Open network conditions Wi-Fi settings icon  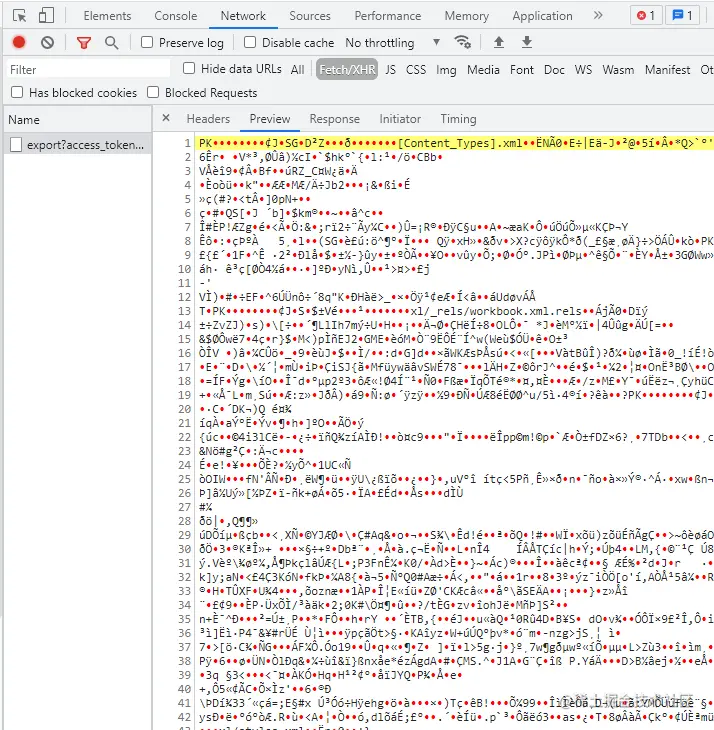coord(462,42)
